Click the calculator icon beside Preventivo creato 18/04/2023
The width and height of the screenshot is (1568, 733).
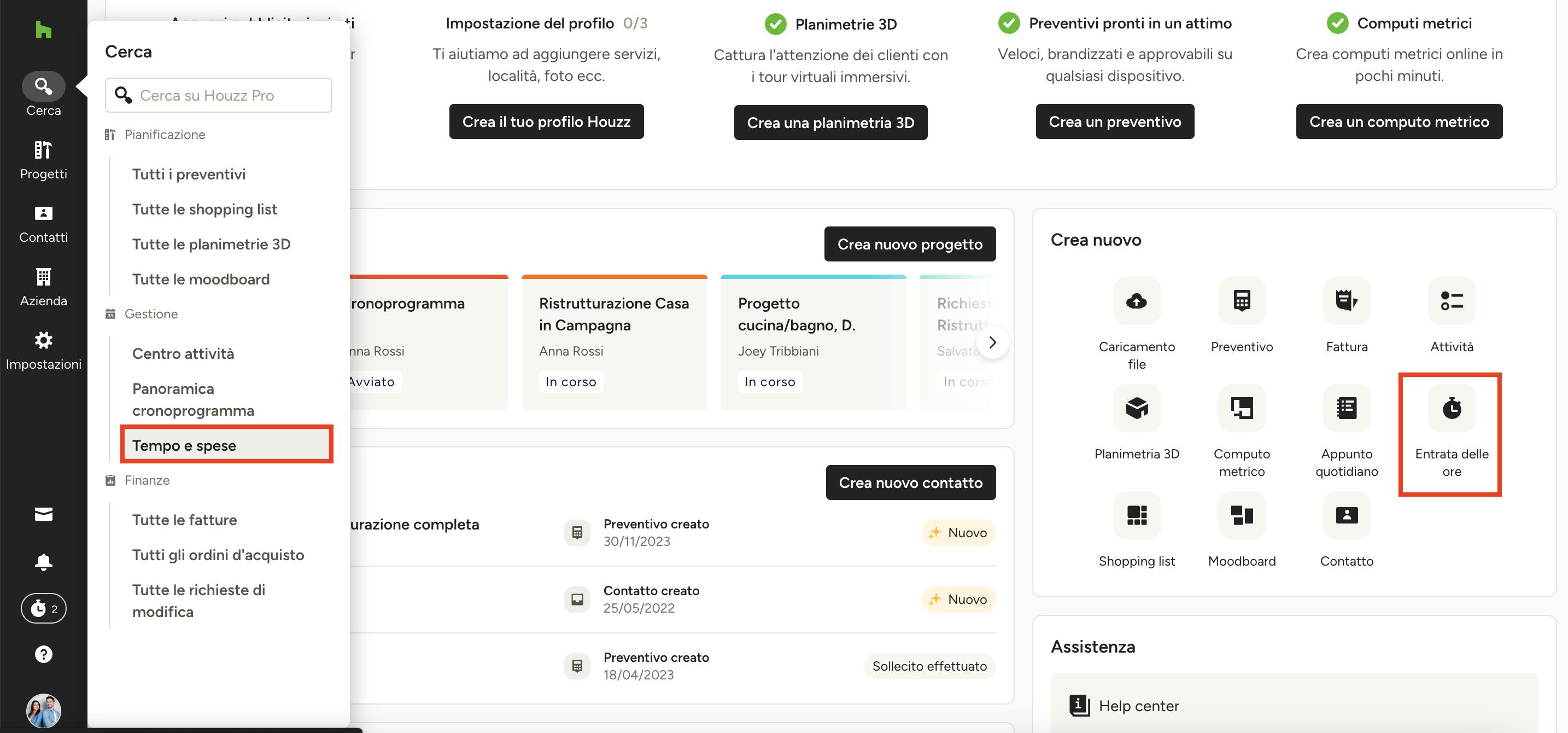point(576,666)
